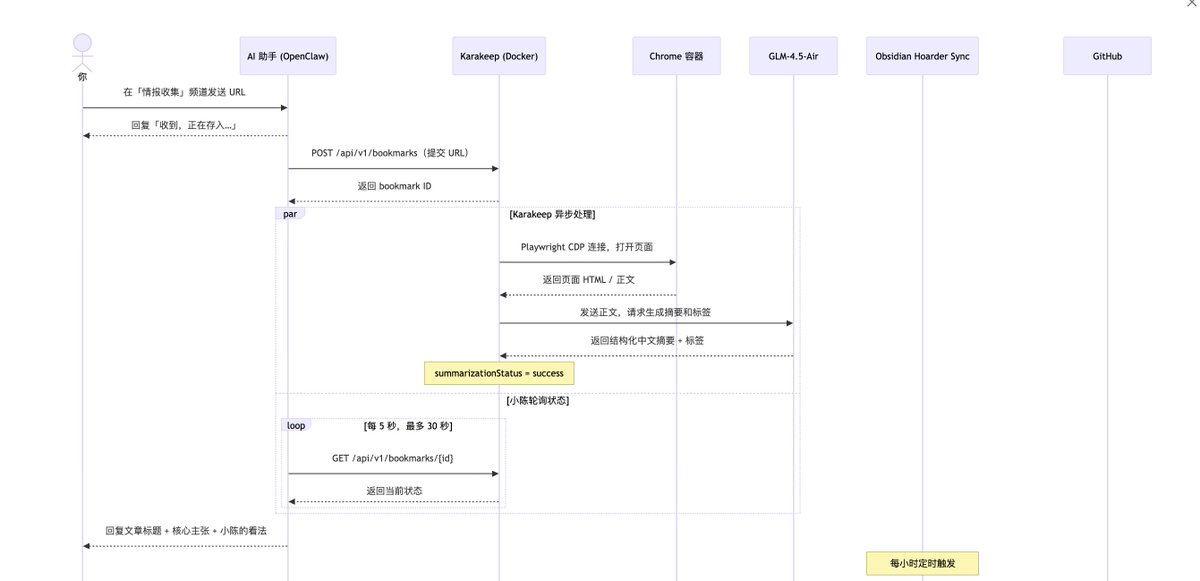This screenshot has height=581, width=1200.
Task: Click the POST /api/v1/bookmarks message label
Action: click(x=390, y=152)
